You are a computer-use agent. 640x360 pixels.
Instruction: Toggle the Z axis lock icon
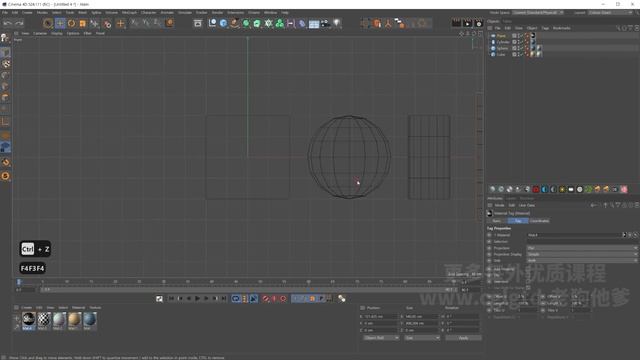[x=158, y=23]
